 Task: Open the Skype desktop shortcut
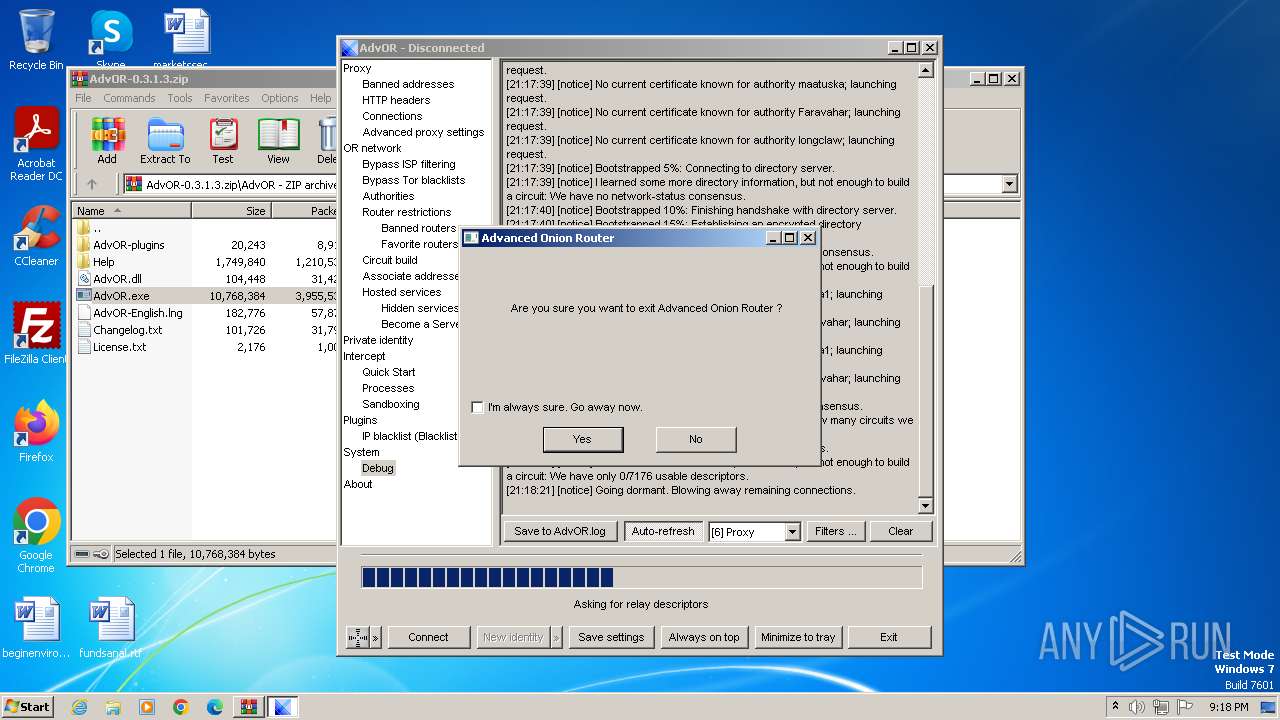pyautogui.click(x=111, y=40)
